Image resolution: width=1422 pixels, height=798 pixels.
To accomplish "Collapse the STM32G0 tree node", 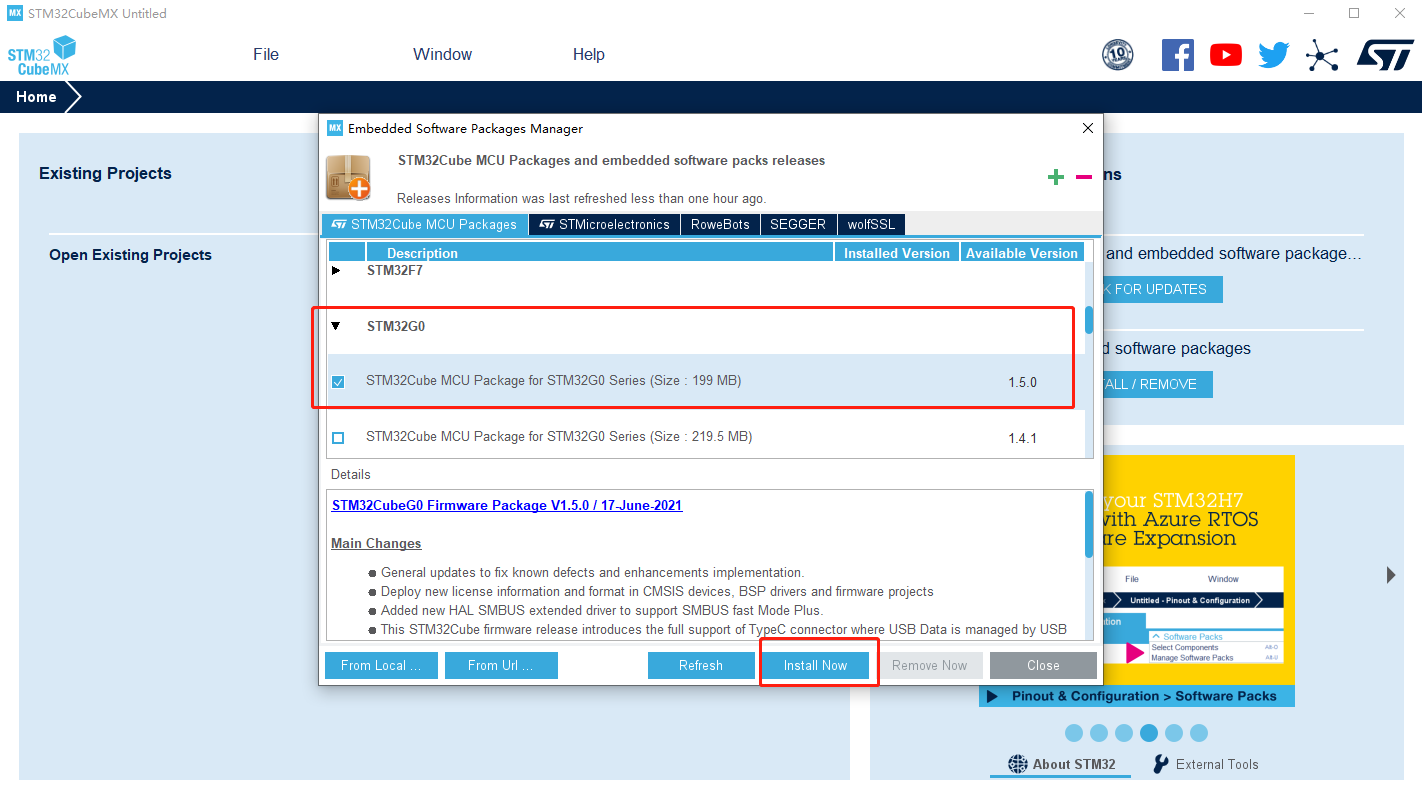I will click(336, 326).
